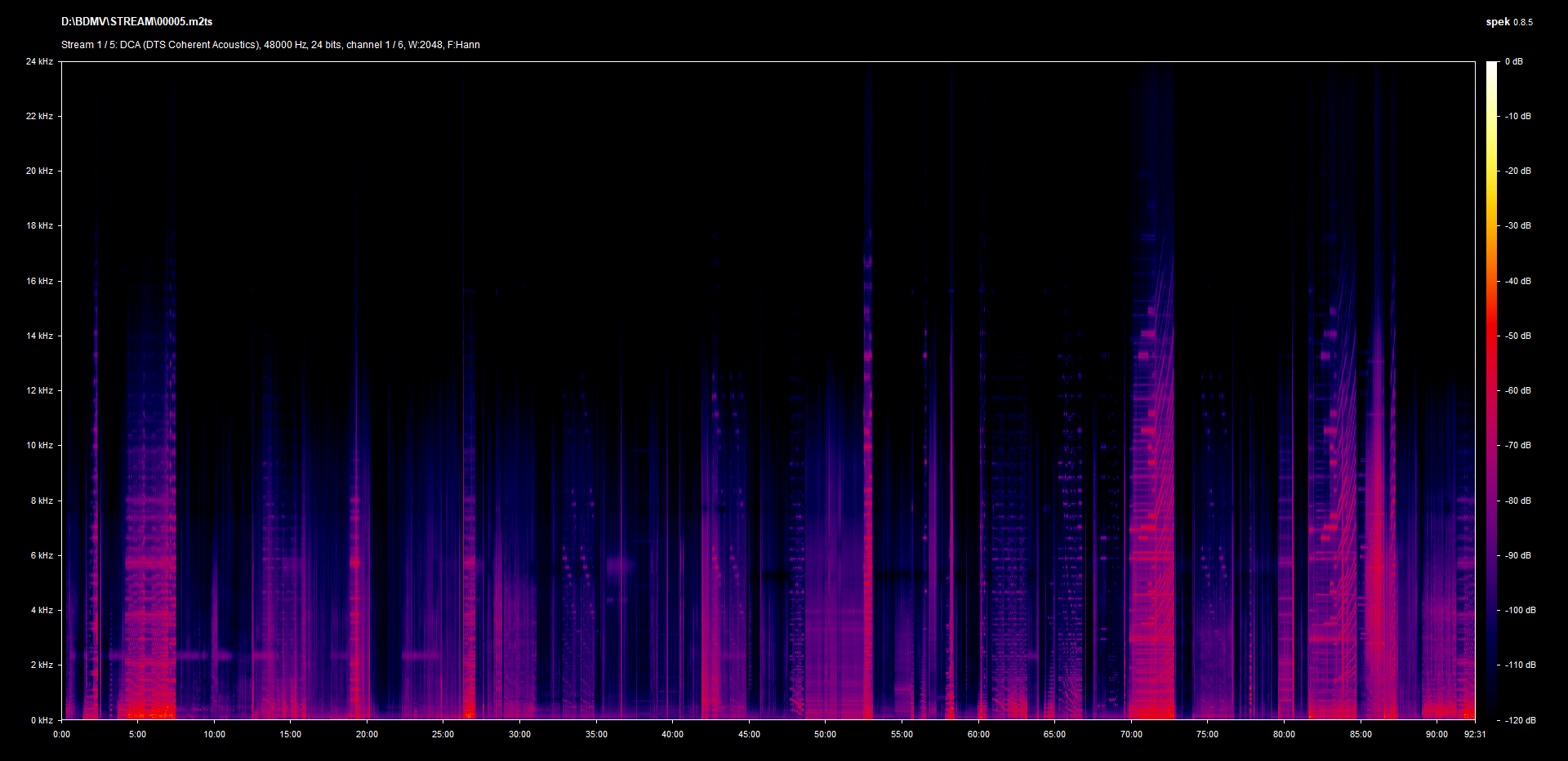This screenshot has width=1568, height=761.
Task: Click the file path title 00005.m2ts
Action: [x=136, y=22]
